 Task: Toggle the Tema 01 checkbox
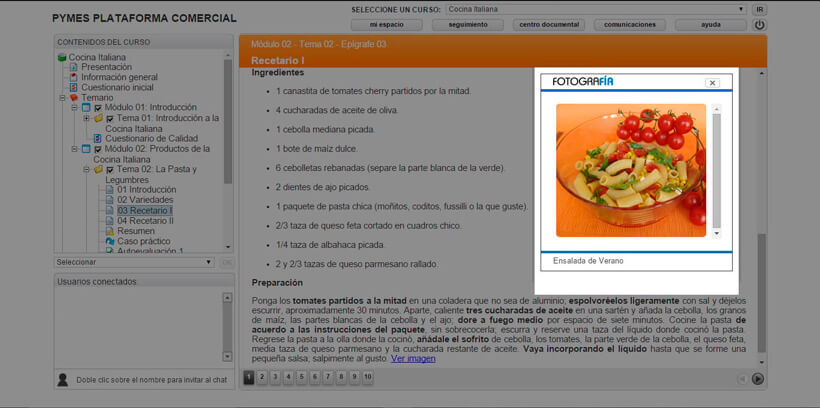pyautogui.click(x=110, y=119)
